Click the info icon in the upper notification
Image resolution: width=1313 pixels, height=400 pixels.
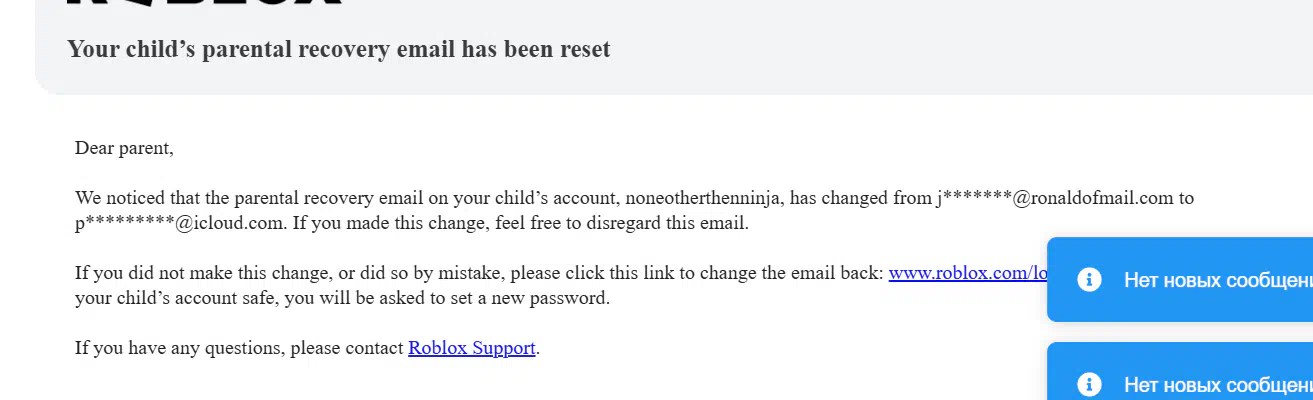(x=1089, y=280)
